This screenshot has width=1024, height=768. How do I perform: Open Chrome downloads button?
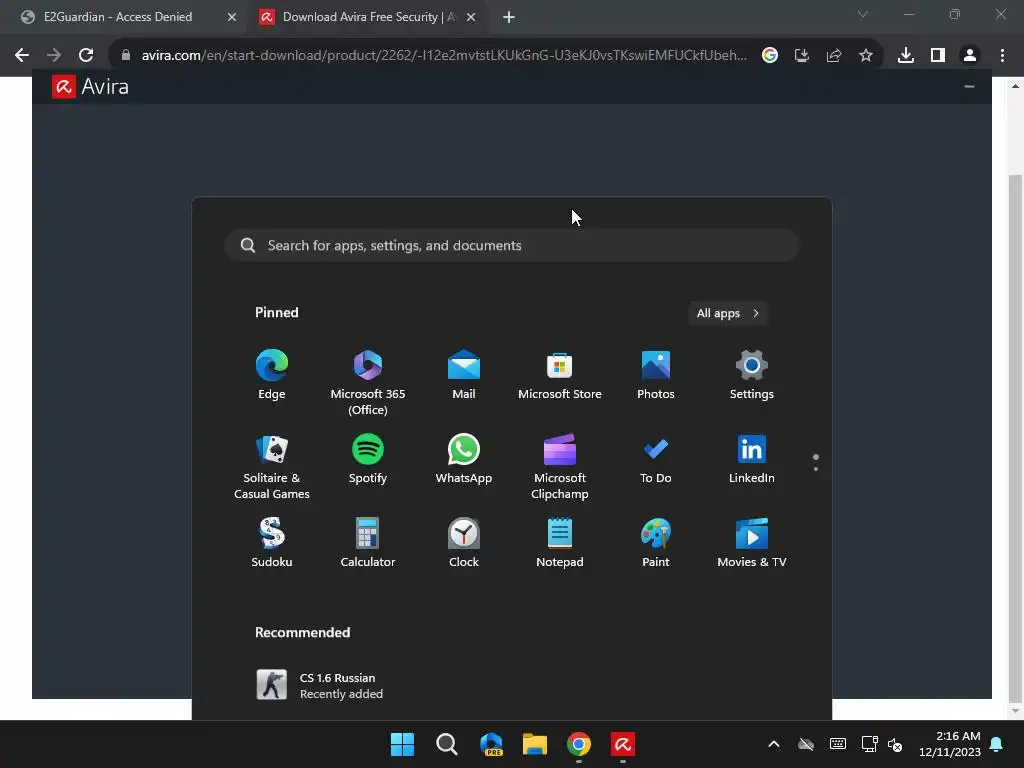pos(906,56)
